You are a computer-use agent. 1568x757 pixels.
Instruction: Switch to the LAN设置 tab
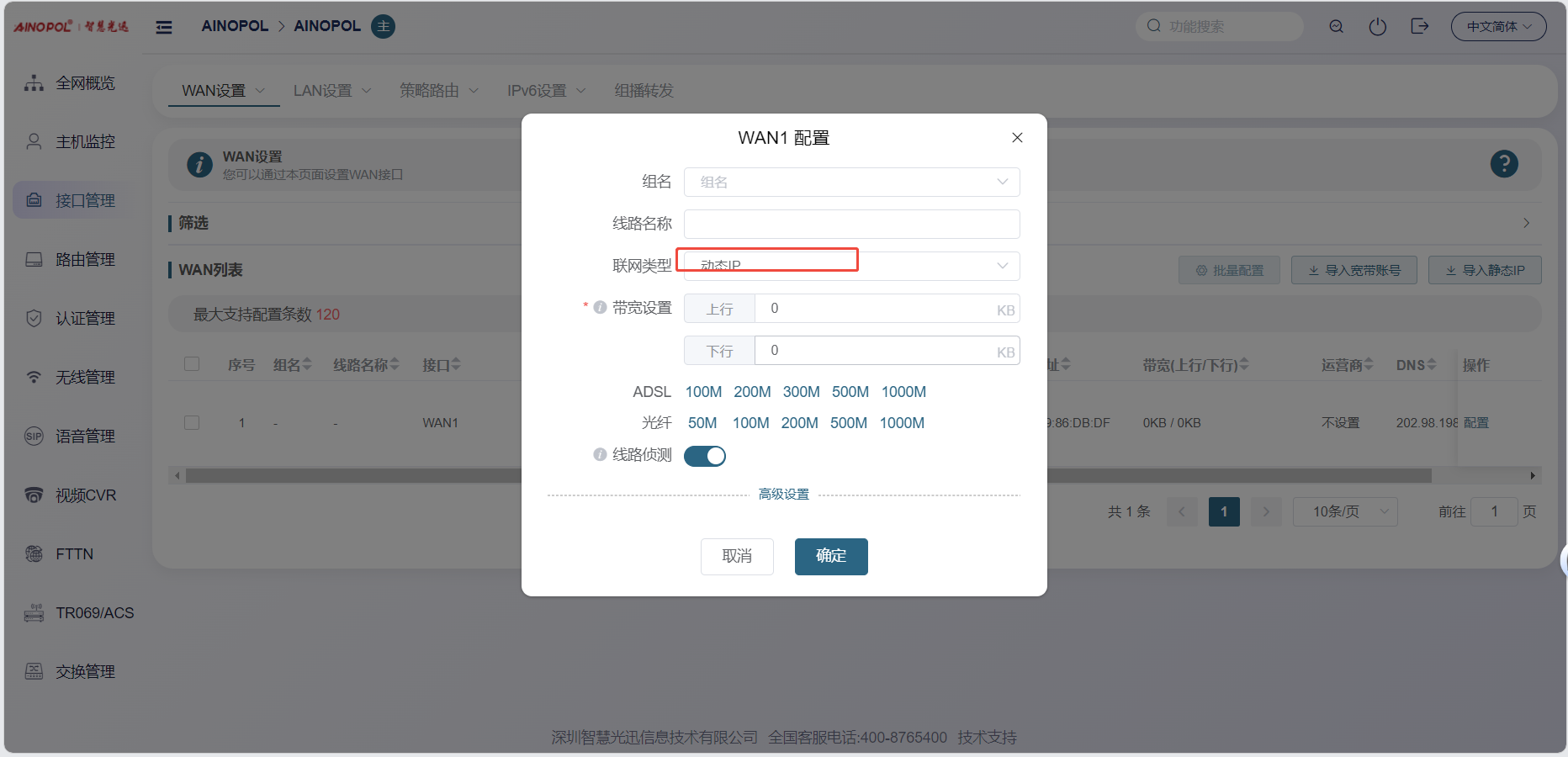click(x=331, y=91)
